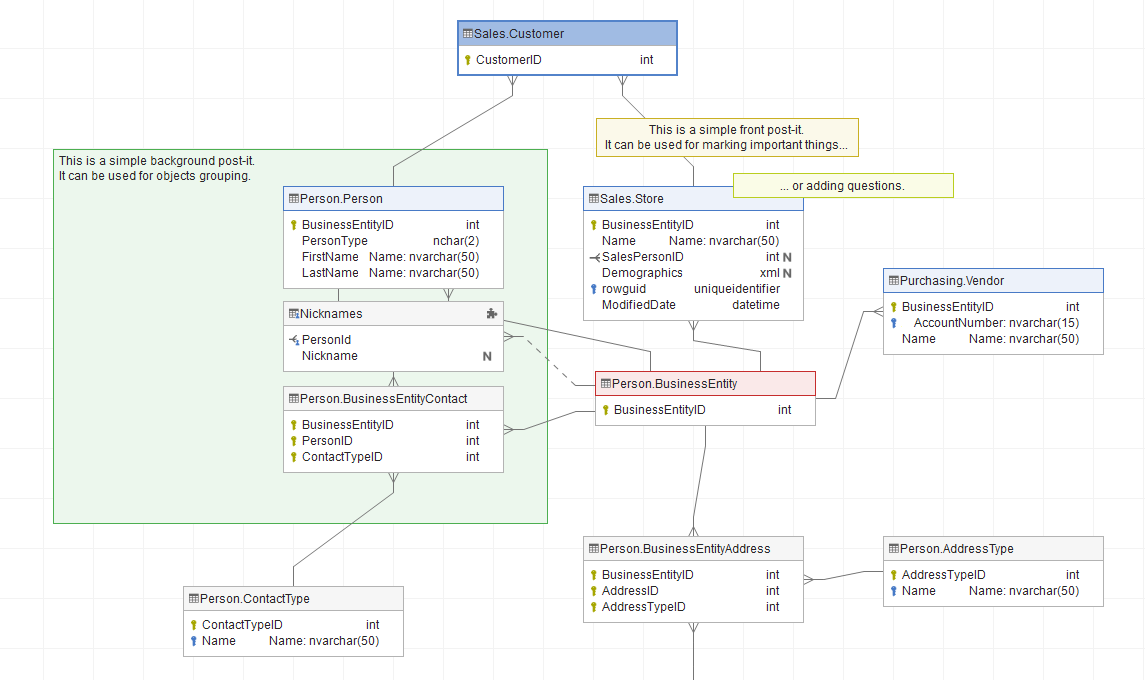
Task: Select the Person.Person table header
Action: 393,199
